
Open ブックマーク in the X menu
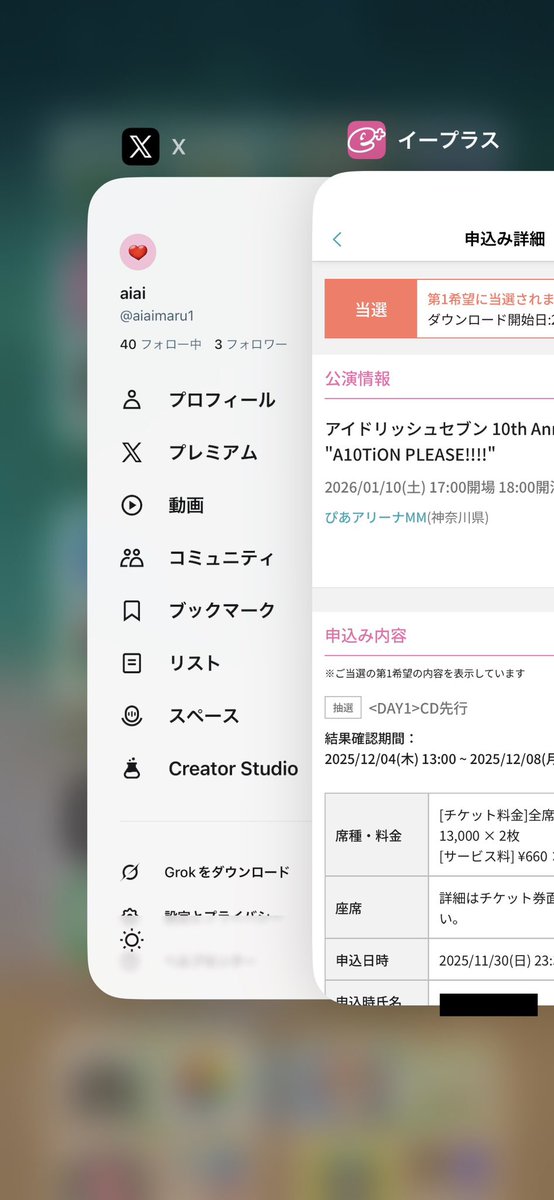(x=222, y=611)
